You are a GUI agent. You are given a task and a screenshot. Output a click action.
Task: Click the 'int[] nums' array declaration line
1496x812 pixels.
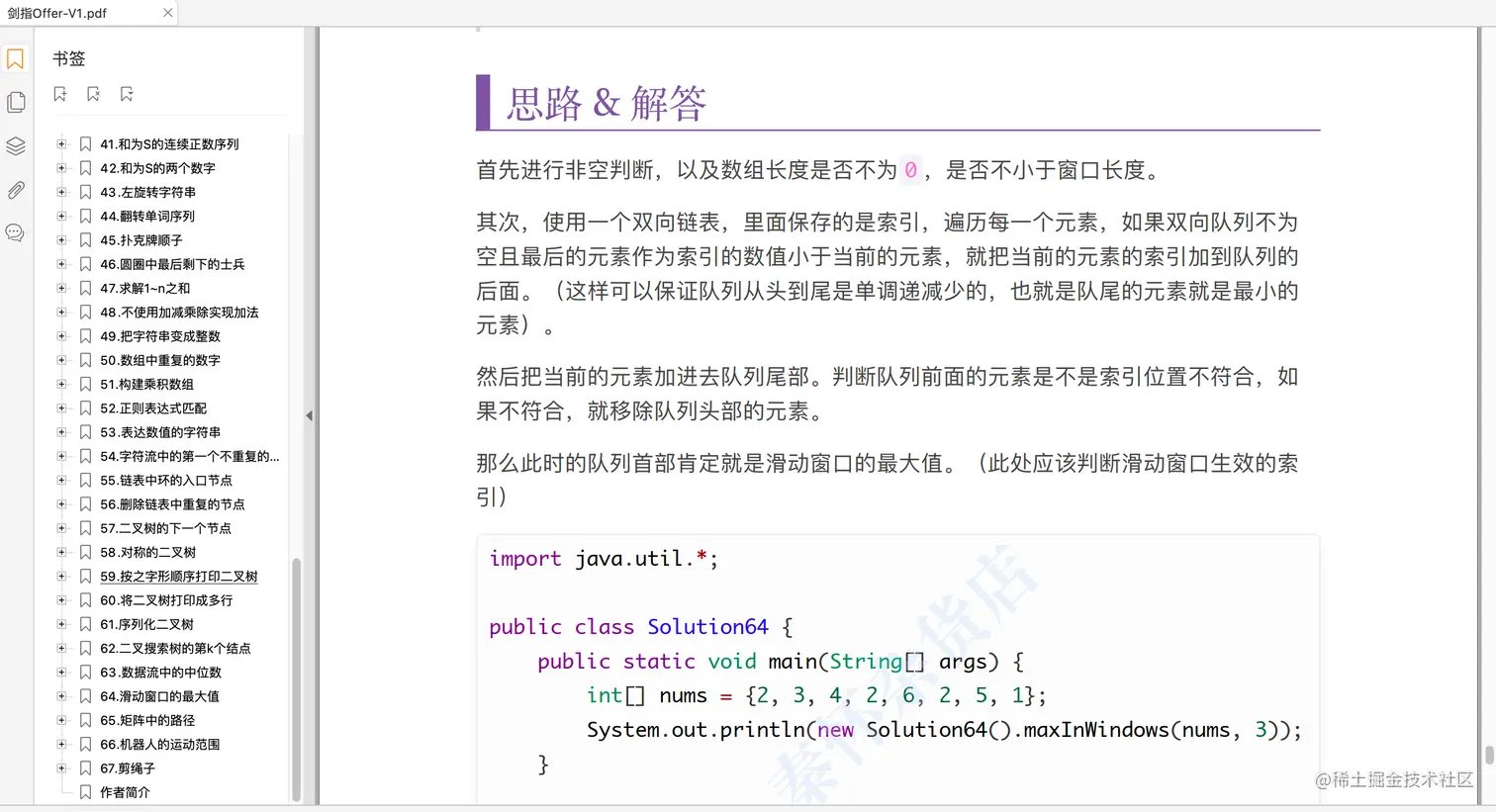point(816,695)
